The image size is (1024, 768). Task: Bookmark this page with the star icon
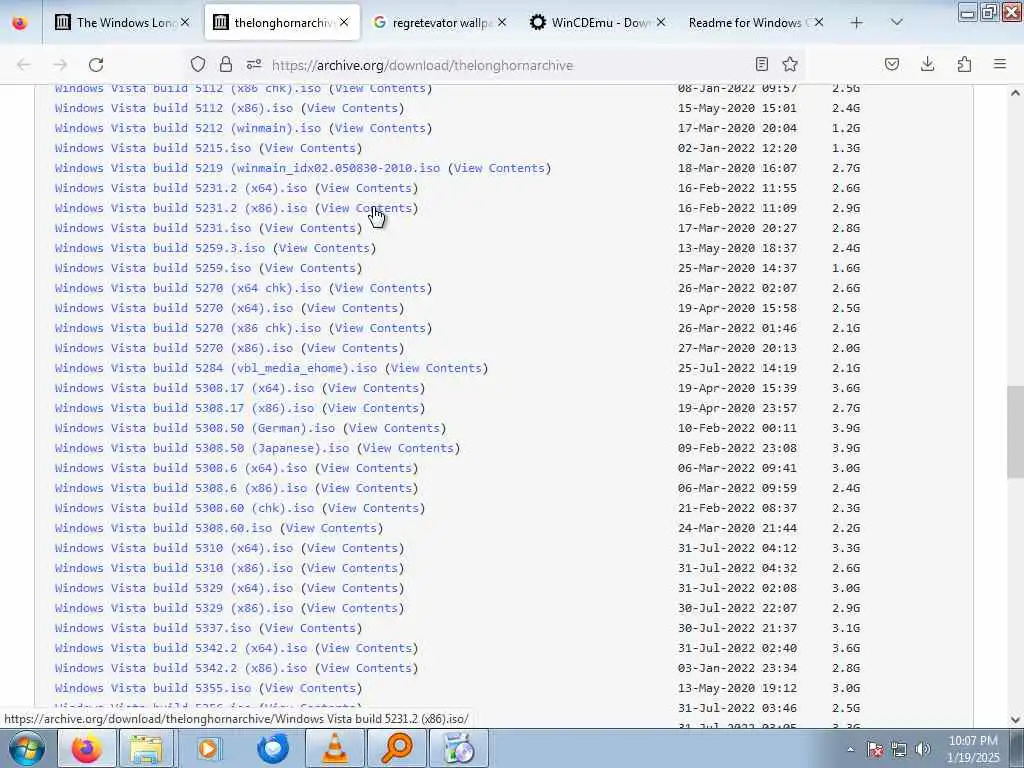[x=790, y=64]
